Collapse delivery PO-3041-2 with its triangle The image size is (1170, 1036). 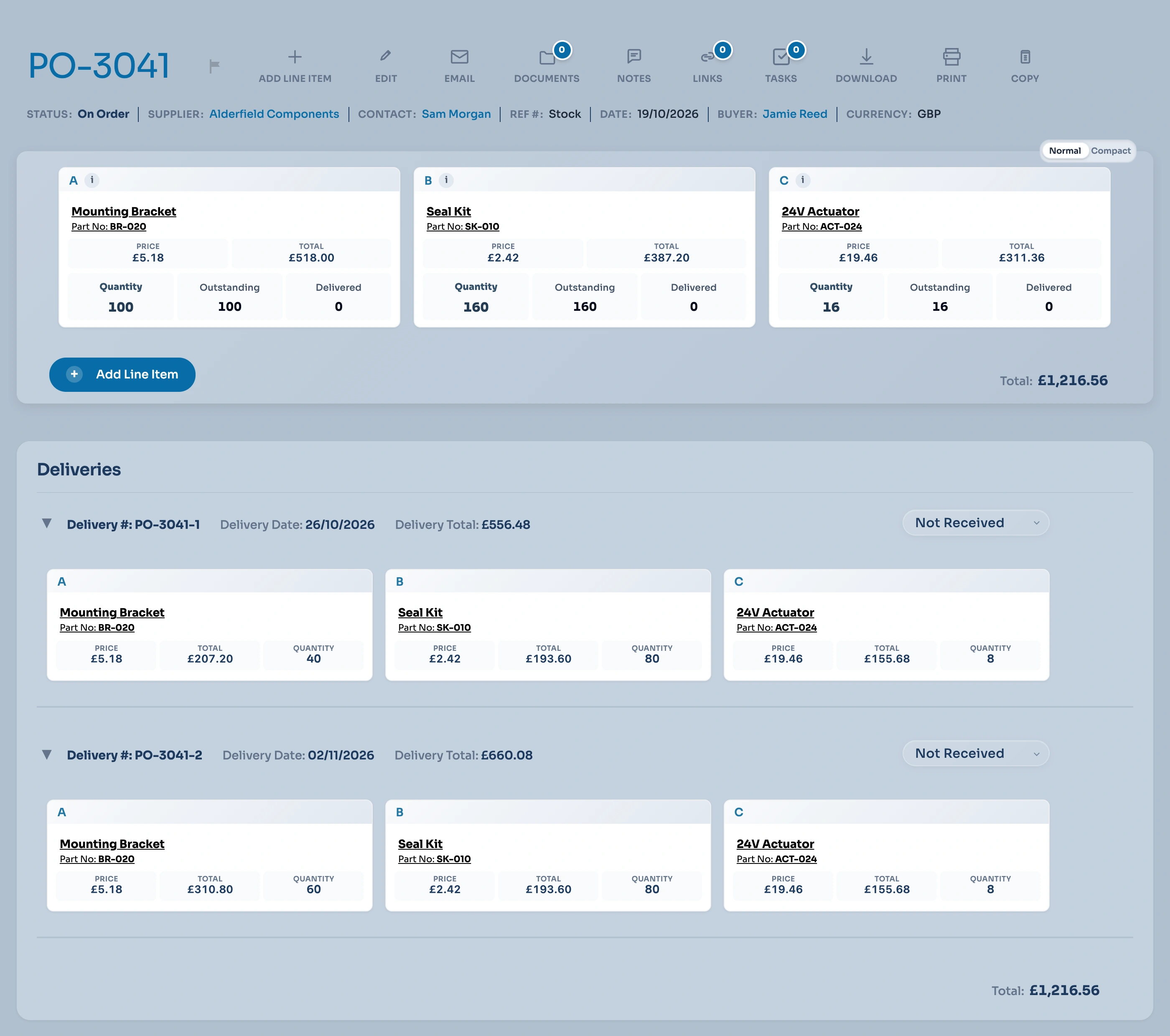point(47,754)
